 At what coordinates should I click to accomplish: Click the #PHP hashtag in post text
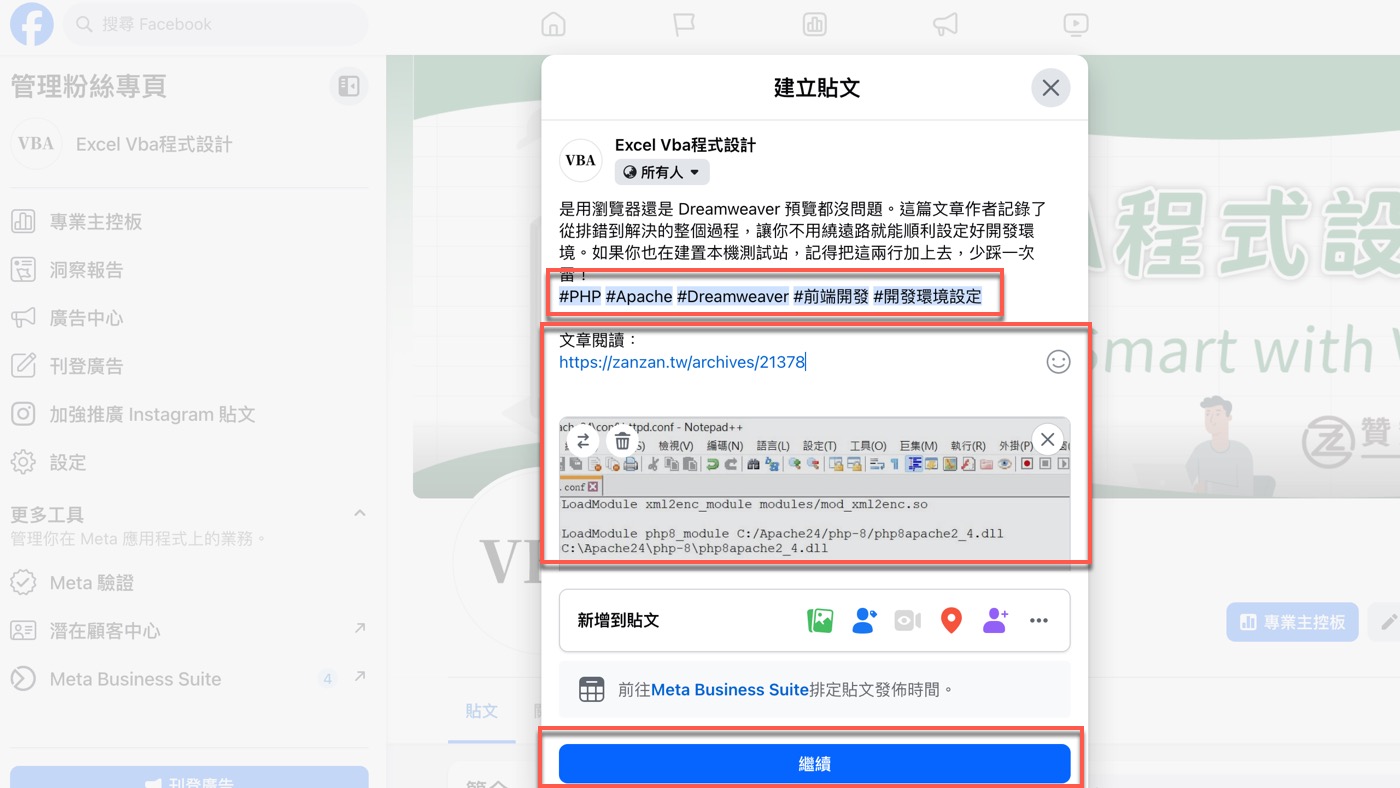(580, 296)
